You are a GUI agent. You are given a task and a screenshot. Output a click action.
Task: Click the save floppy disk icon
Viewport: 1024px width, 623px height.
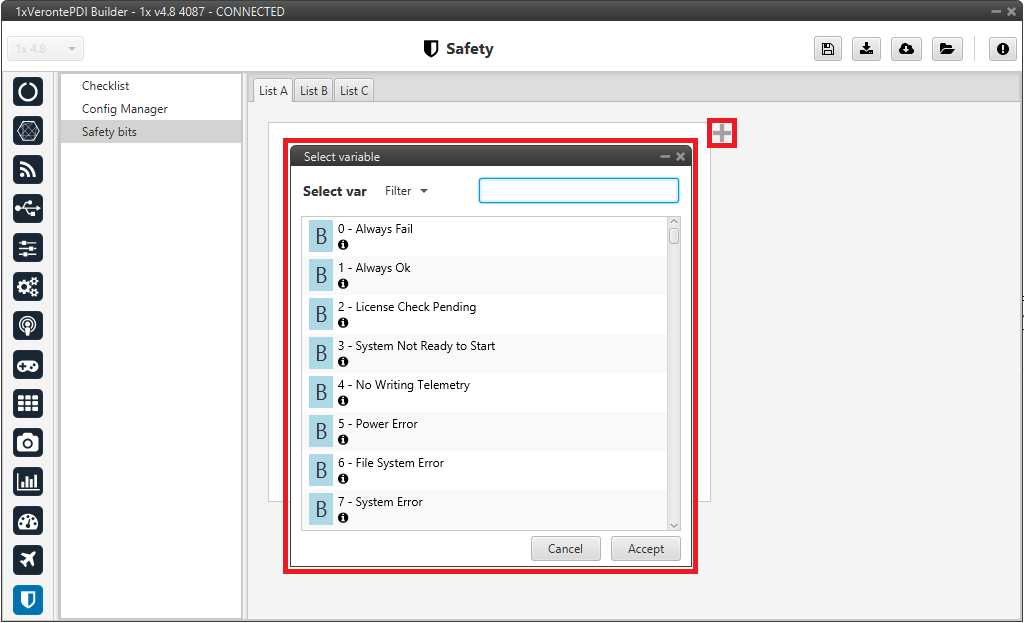(x=827, y=49)
